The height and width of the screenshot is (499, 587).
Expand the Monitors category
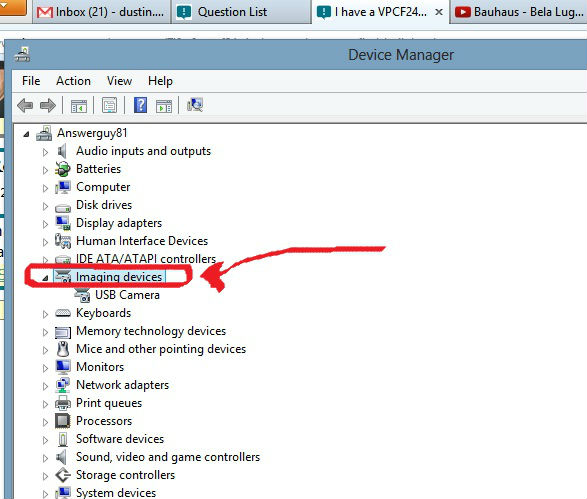point(45,368)
